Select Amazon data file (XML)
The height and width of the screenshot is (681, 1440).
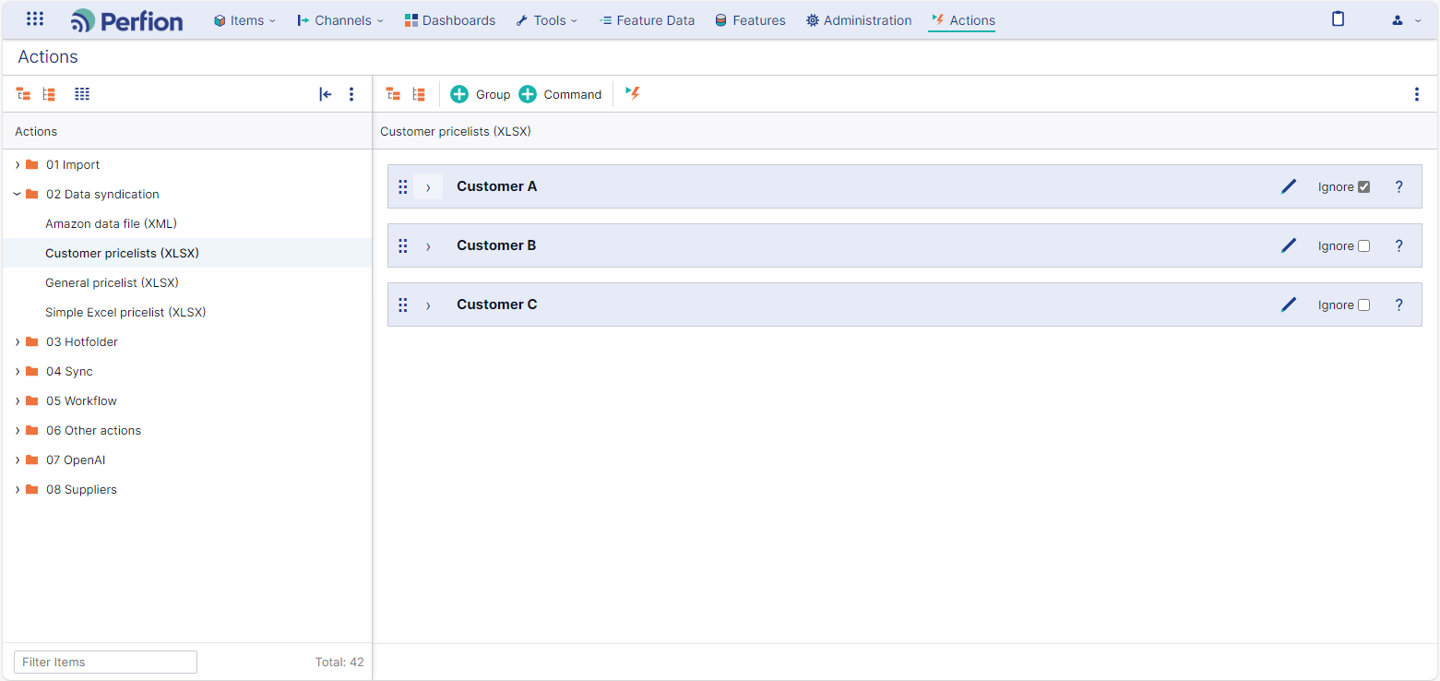click(x=111, y=224)
